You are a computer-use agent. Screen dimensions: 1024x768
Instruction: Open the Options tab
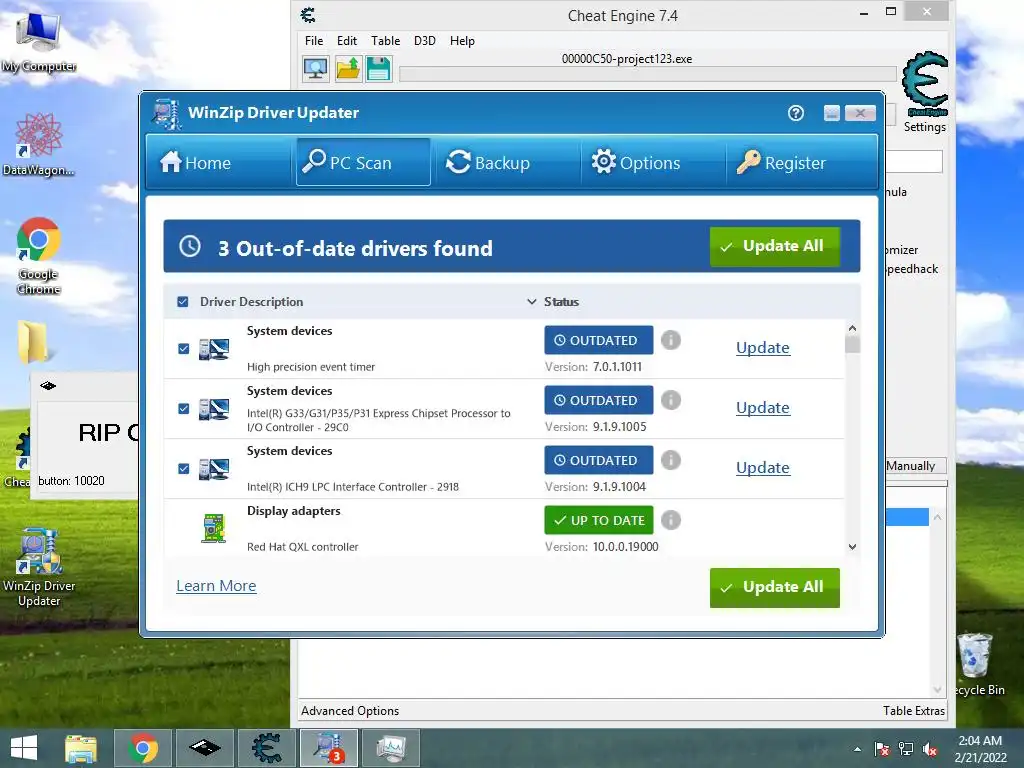click(x=635, y=162)
